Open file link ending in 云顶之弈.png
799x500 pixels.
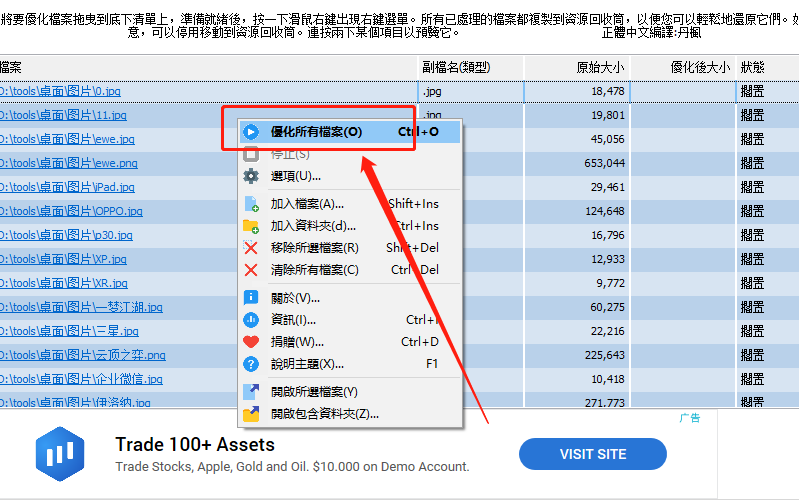(83, 355)
